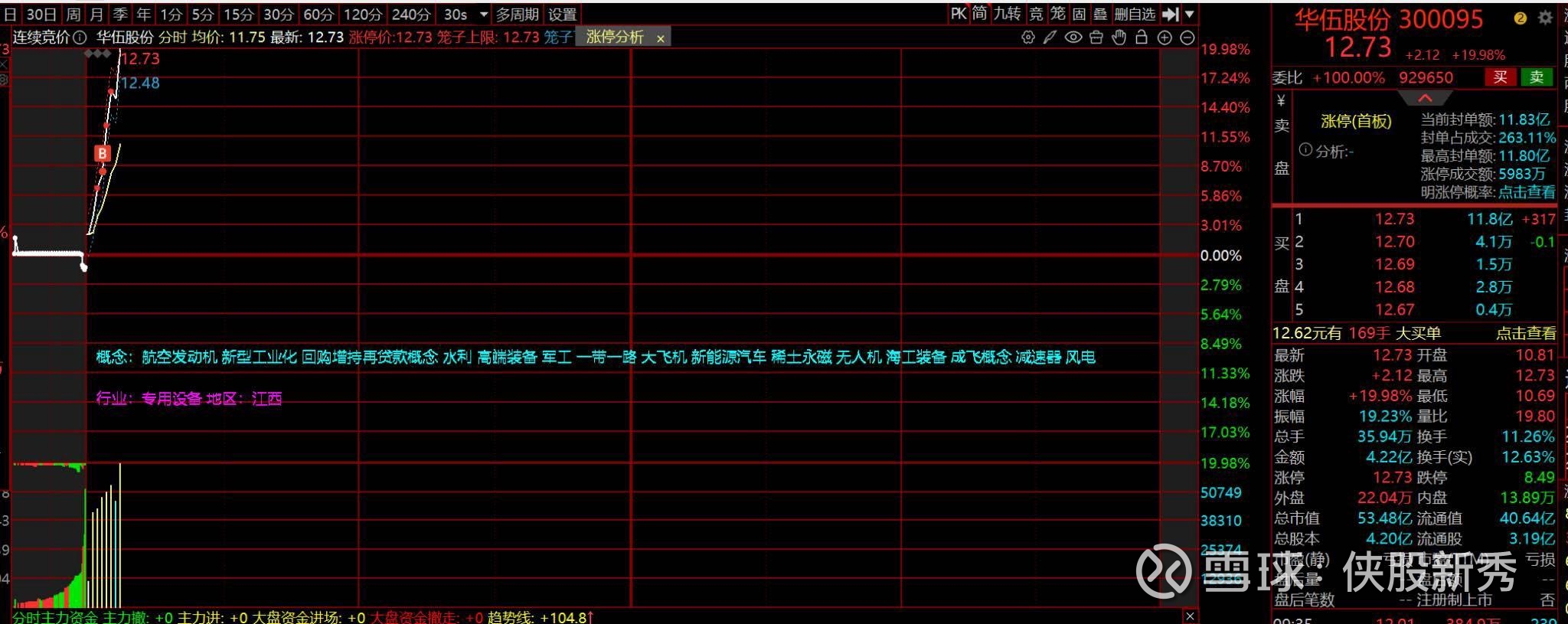
Task: Click the 江西 region link
Action: click(266, 398)
